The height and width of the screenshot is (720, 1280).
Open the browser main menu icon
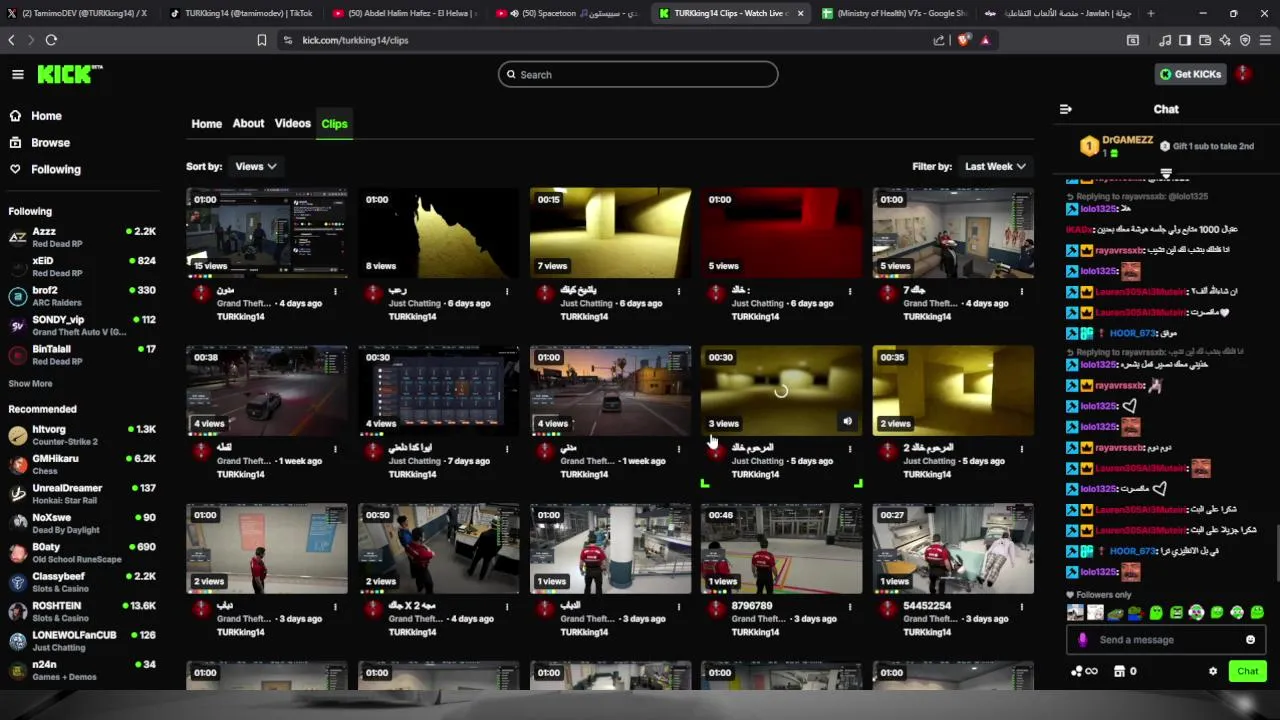1266,40
